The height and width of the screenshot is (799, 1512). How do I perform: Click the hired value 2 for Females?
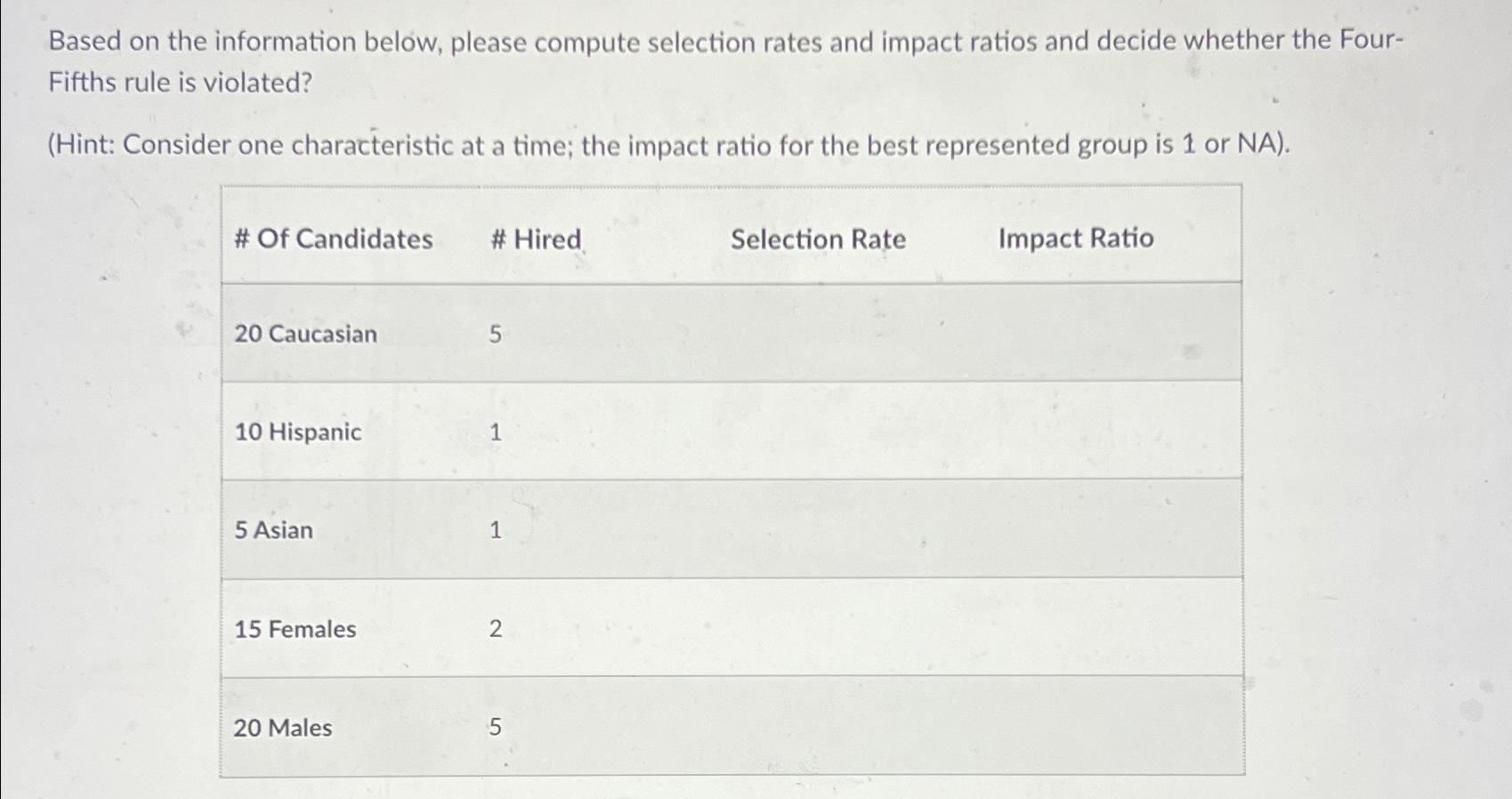[496, 629]
